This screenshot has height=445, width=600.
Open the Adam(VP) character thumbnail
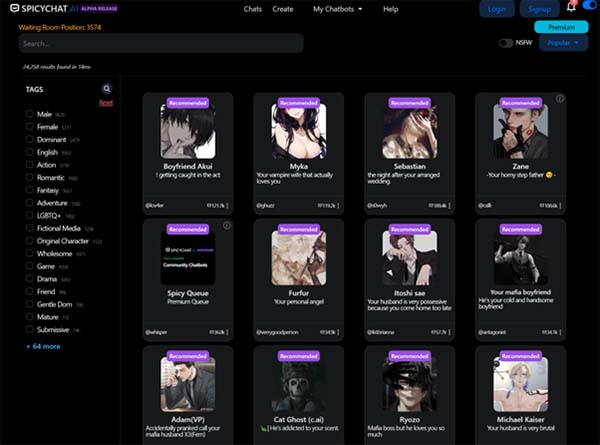(188, 384)
